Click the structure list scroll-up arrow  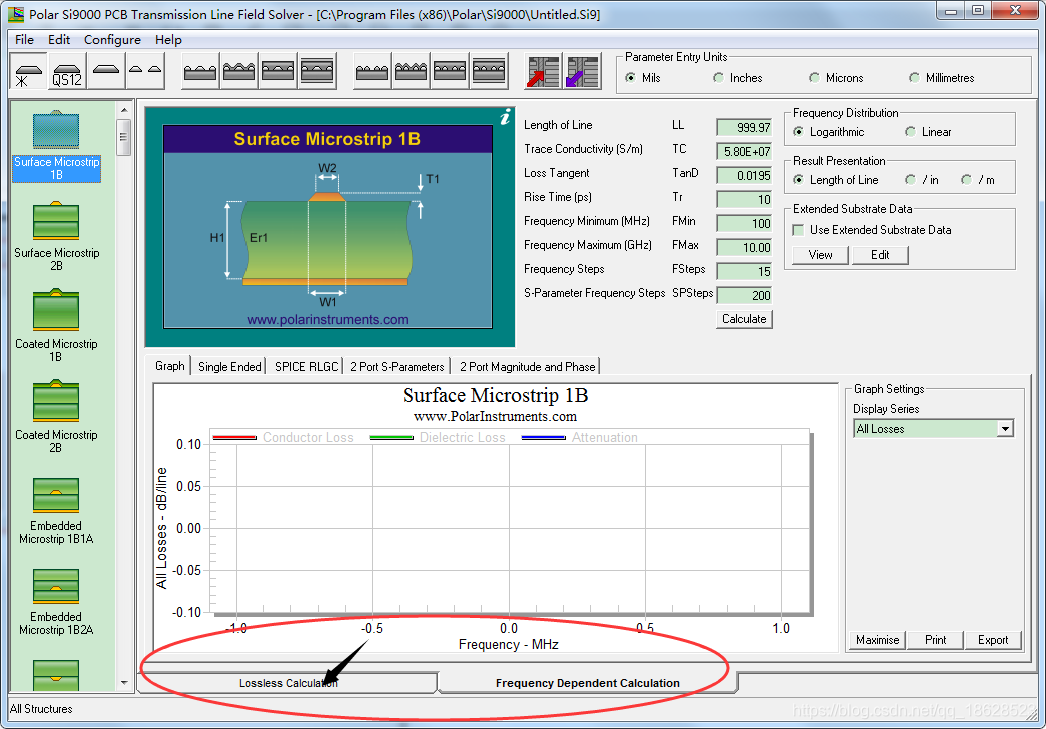coord(124,110)
